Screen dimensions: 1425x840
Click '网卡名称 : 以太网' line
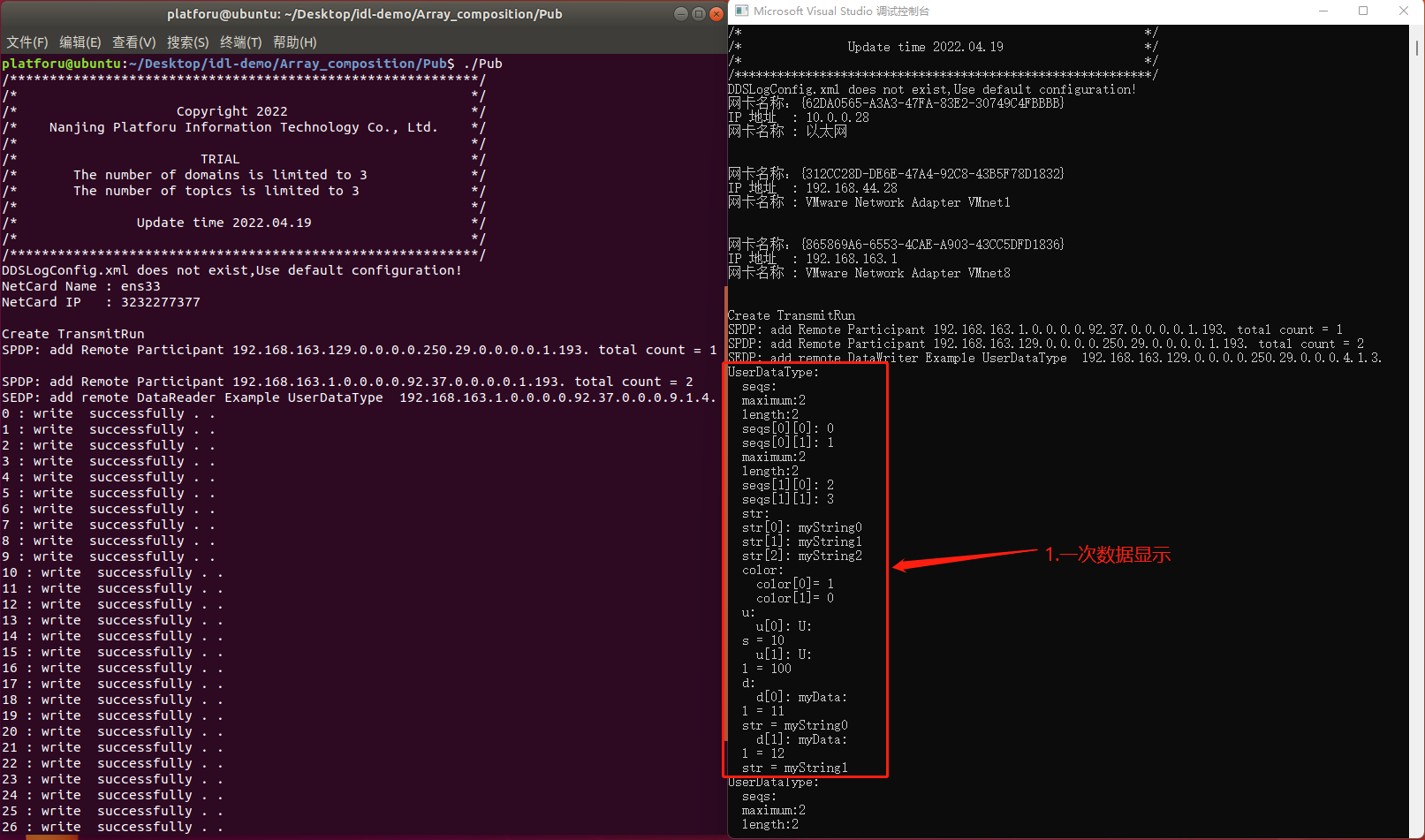788,132
